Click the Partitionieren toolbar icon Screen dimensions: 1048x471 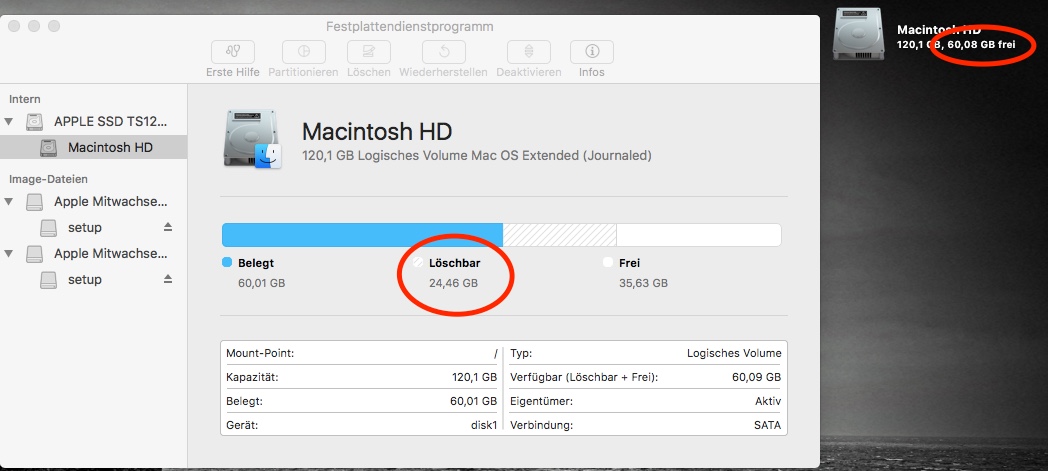click(303, 51)
